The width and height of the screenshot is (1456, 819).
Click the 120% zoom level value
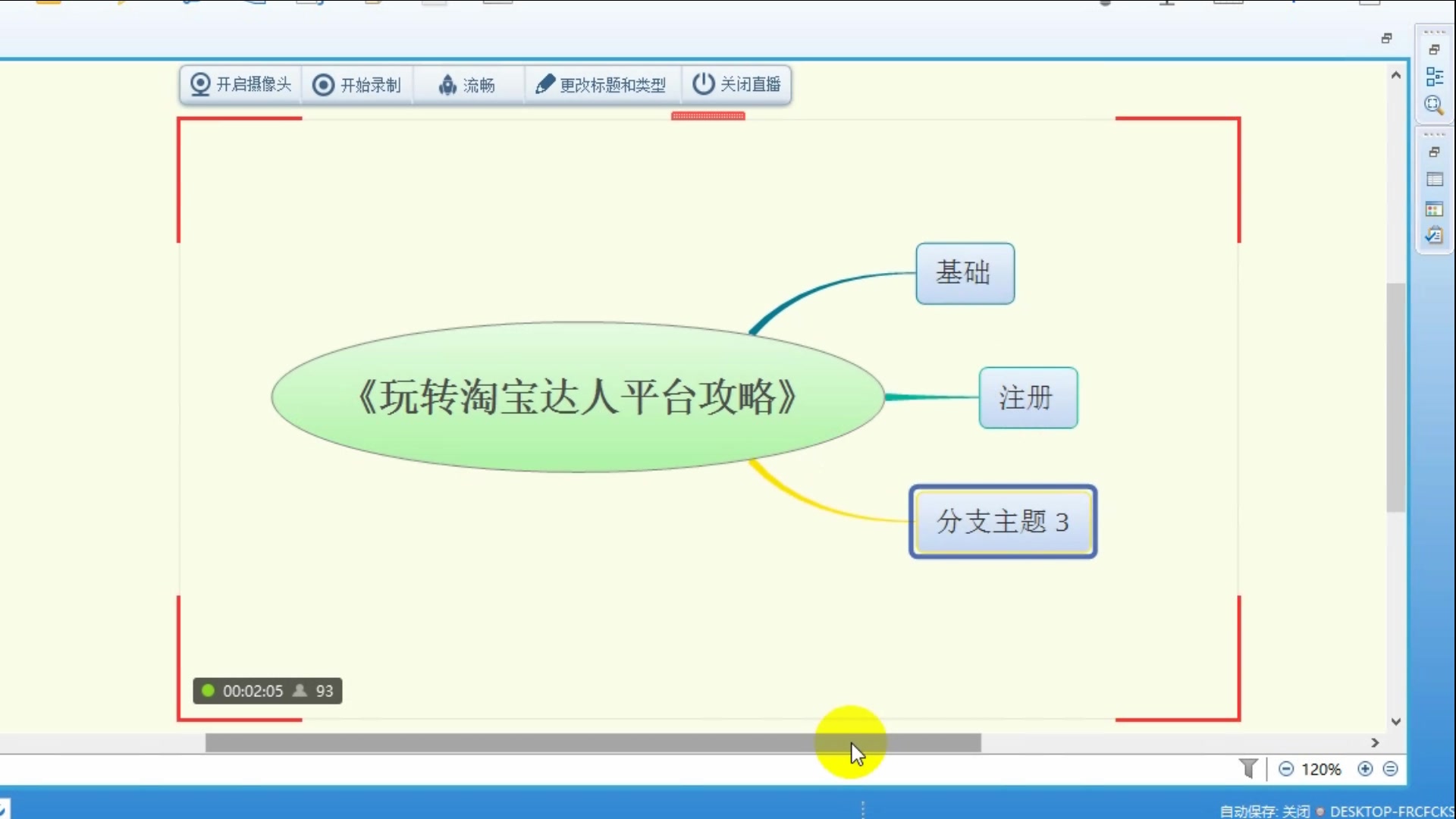(1321, 769)
